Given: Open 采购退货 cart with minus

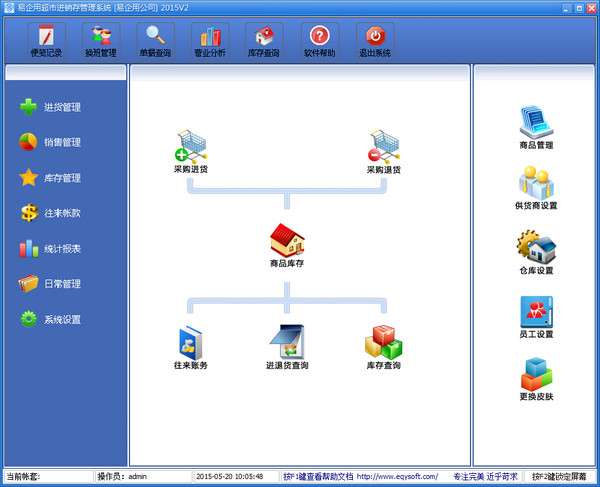Looking at the screenshot, I should [383, 151].
